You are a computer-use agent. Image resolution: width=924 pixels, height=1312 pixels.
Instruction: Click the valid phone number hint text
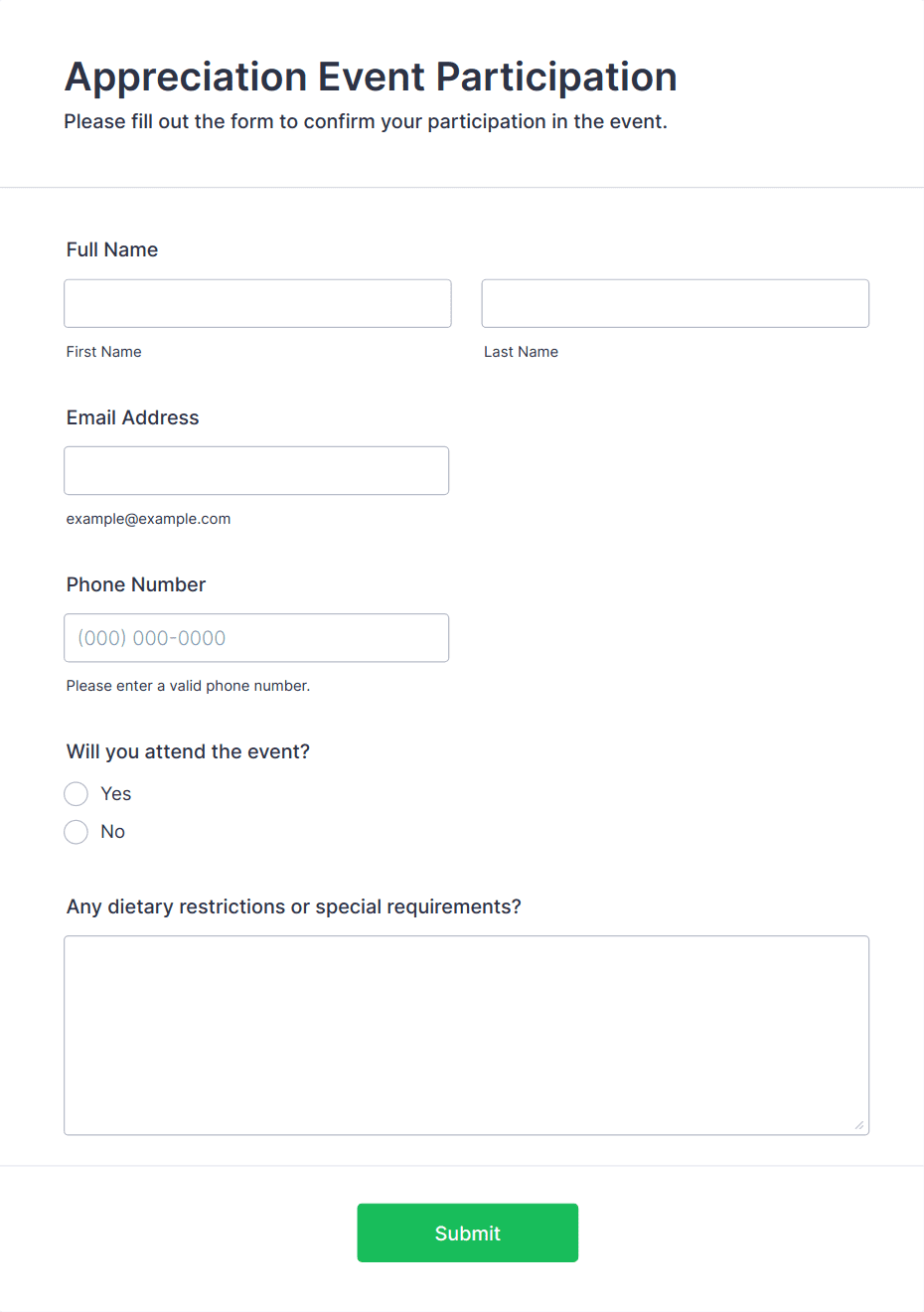tap(188, 686)
